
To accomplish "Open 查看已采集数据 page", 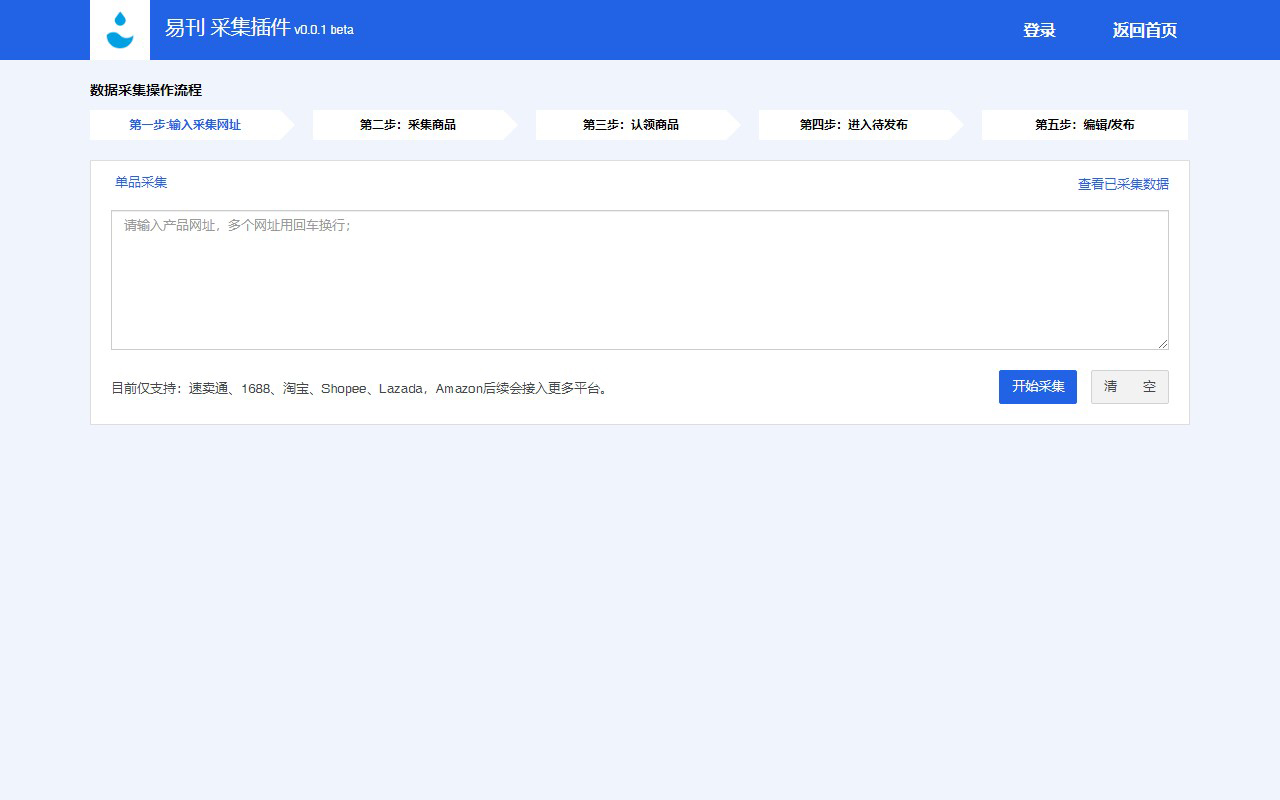I will [1123, 183].
